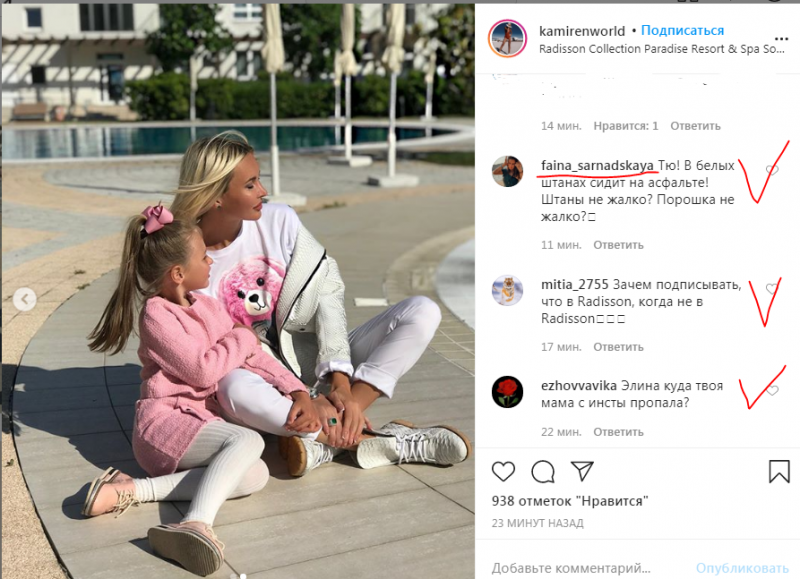The width and height of the screenshot is (800, 579).
Task: Reply to faina_sarnadskaya's comment
Action: point(618,245)
